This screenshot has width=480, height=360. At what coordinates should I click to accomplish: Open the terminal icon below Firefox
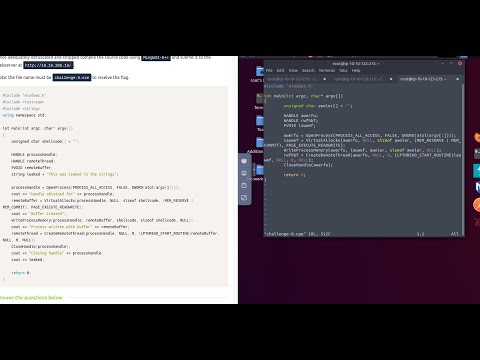click(477, 153)
